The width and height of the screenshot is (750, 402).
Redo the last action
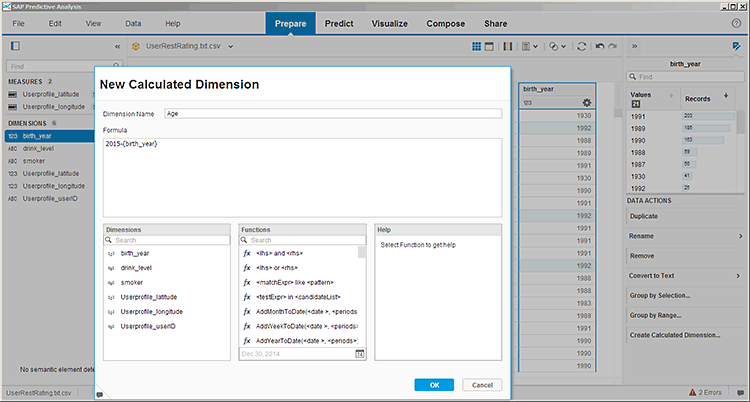(612, 46)
